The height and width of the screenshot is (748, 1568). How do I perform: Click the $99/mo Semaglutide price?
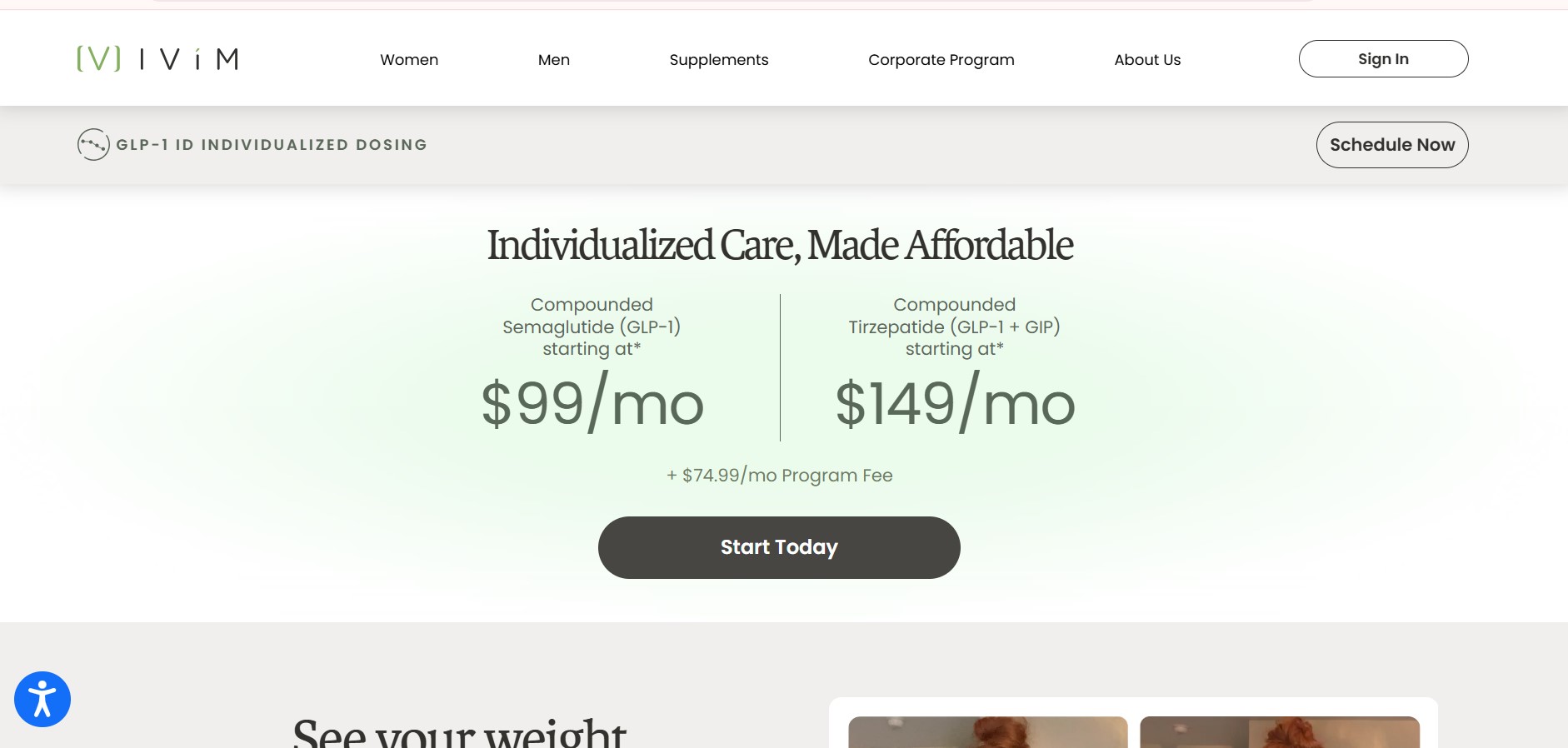pyautogui.click(x=592, y=404)
